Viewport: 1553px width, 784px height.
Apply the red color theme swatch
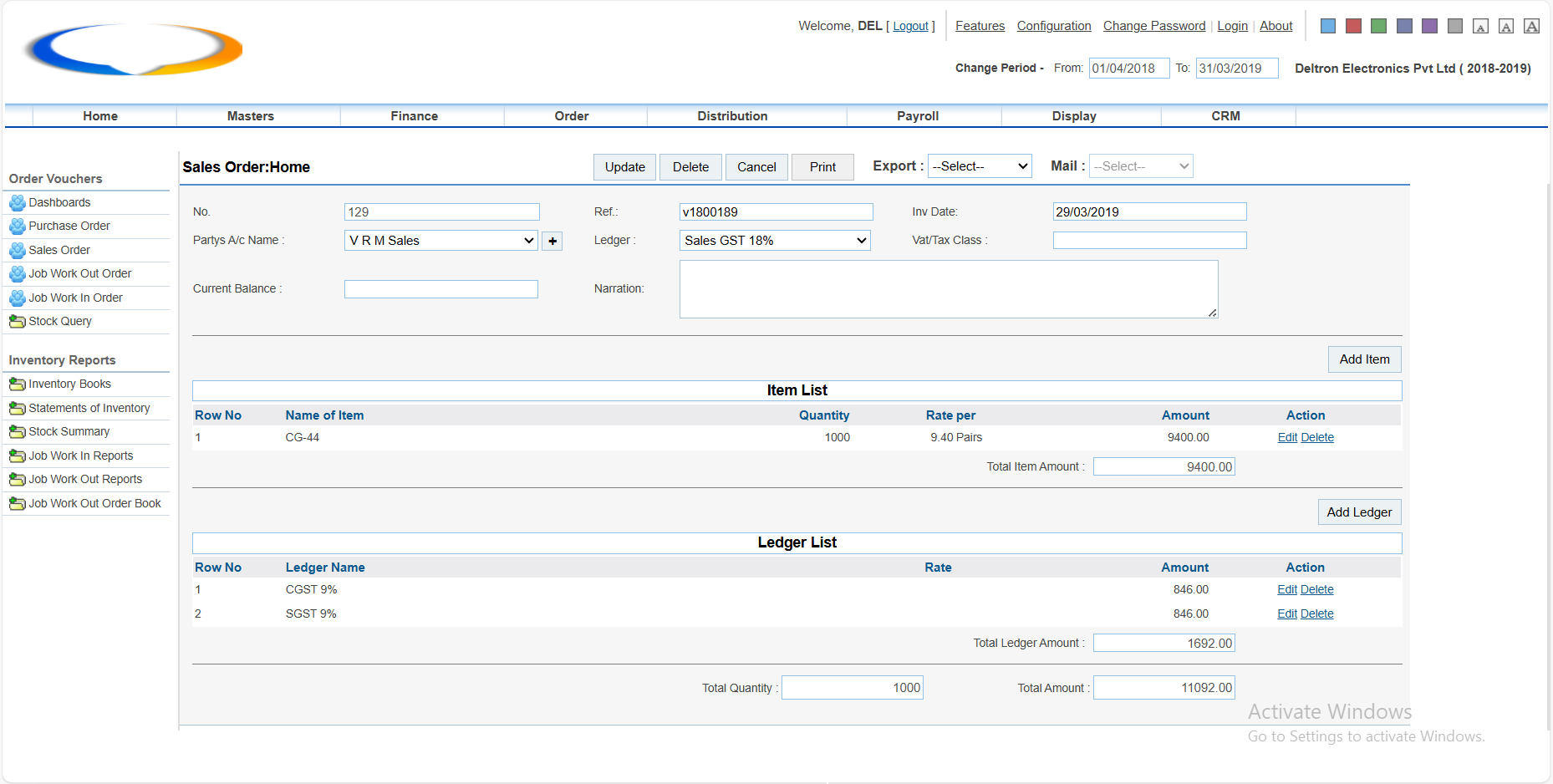click(x=1353, y=26)
